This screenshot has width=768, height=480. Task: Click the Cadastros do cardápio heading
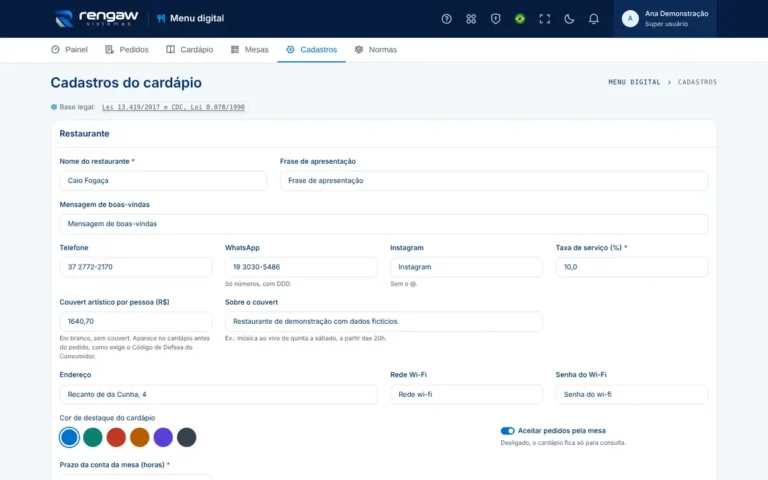(x=126, y=83)
